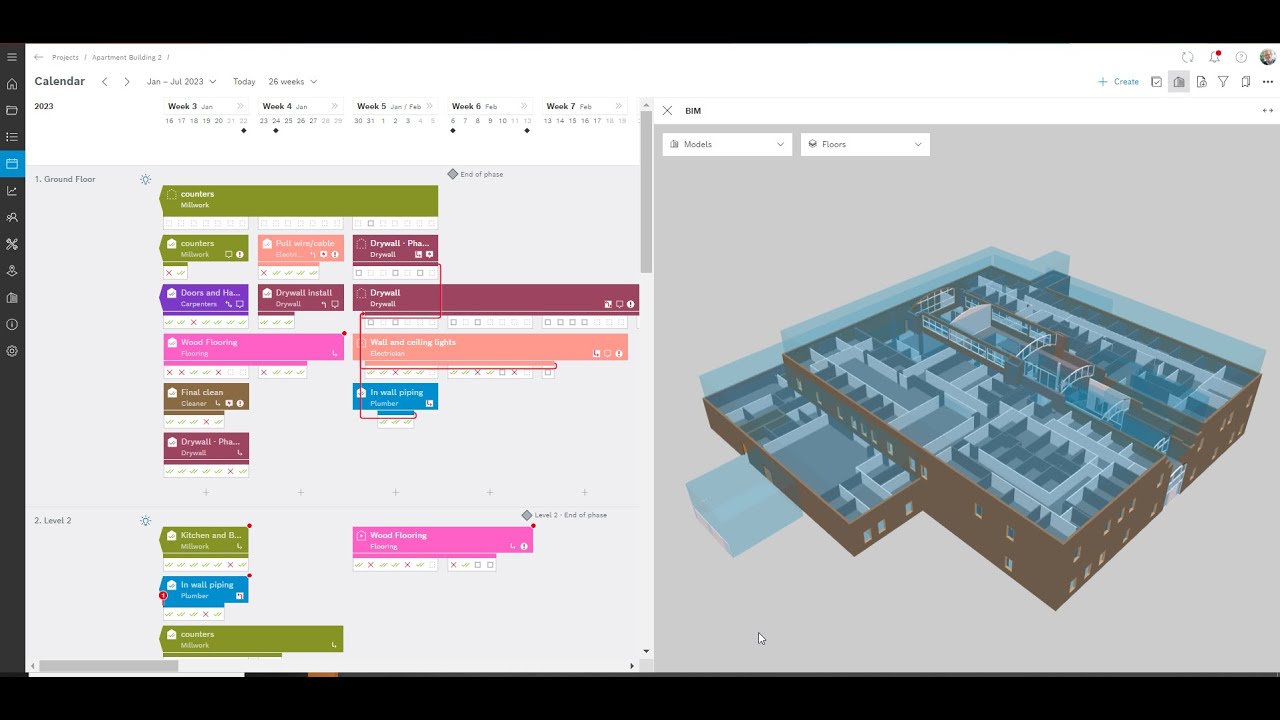Select the Final clean Cleaner task card

click(x=206, y=397)
